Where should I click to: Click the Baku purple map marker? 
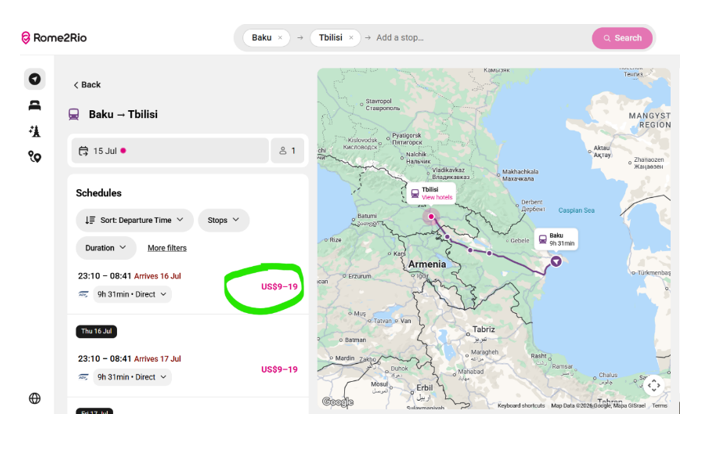556,261
